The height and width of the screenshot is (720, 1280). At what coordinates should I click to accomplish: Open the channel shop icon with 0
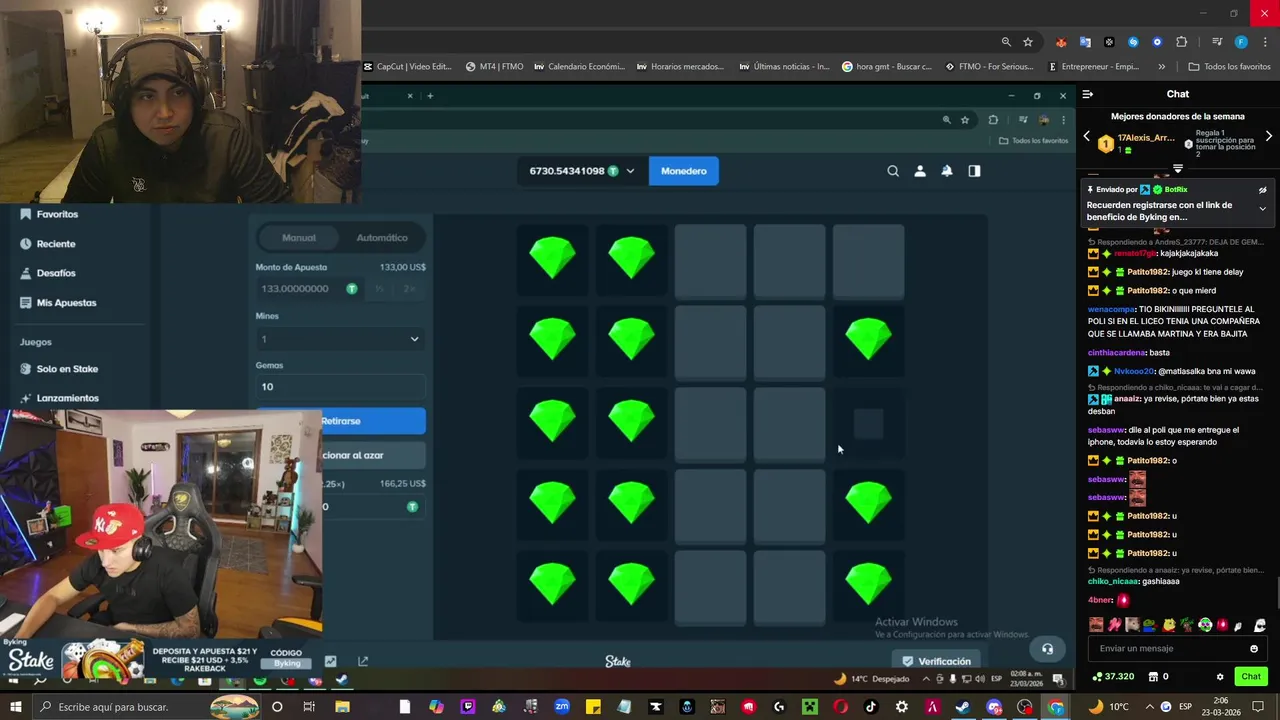click(x=1157, y=677)
